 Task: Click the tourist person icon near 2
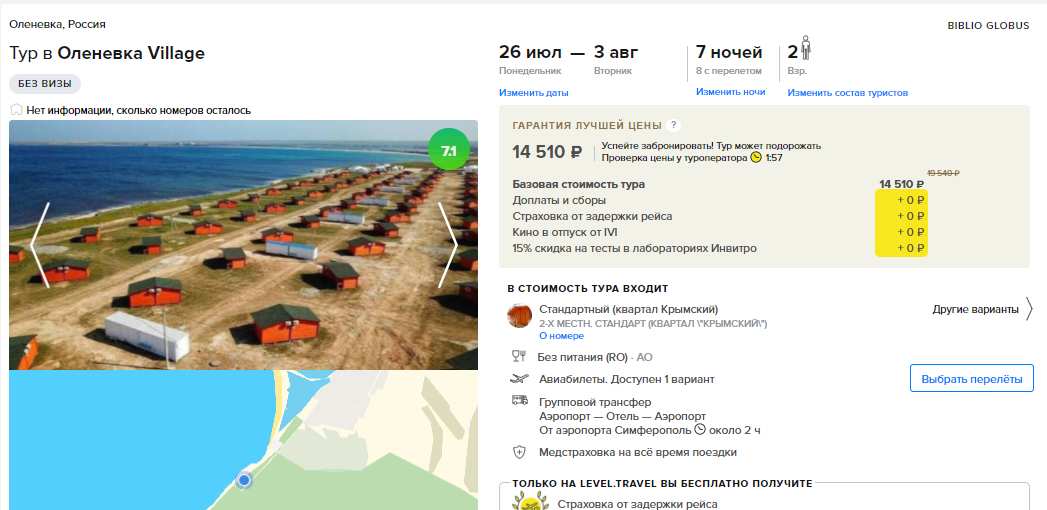(x=806, y=49)
